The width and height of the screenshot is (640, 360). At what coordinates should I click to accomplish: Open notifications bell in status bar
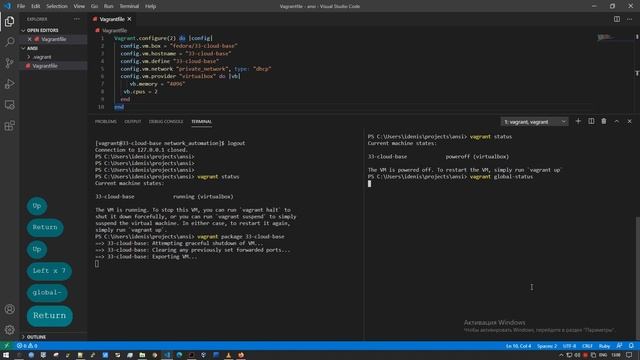coord(631,345)
